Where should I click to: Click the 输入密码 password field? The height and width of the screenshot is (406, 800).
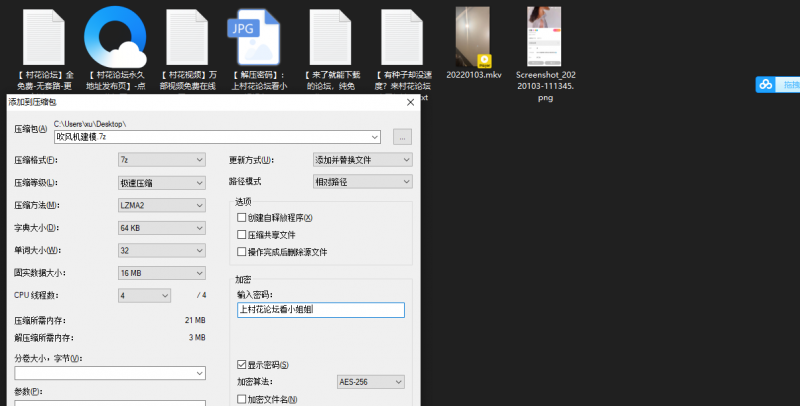(320, 311)
